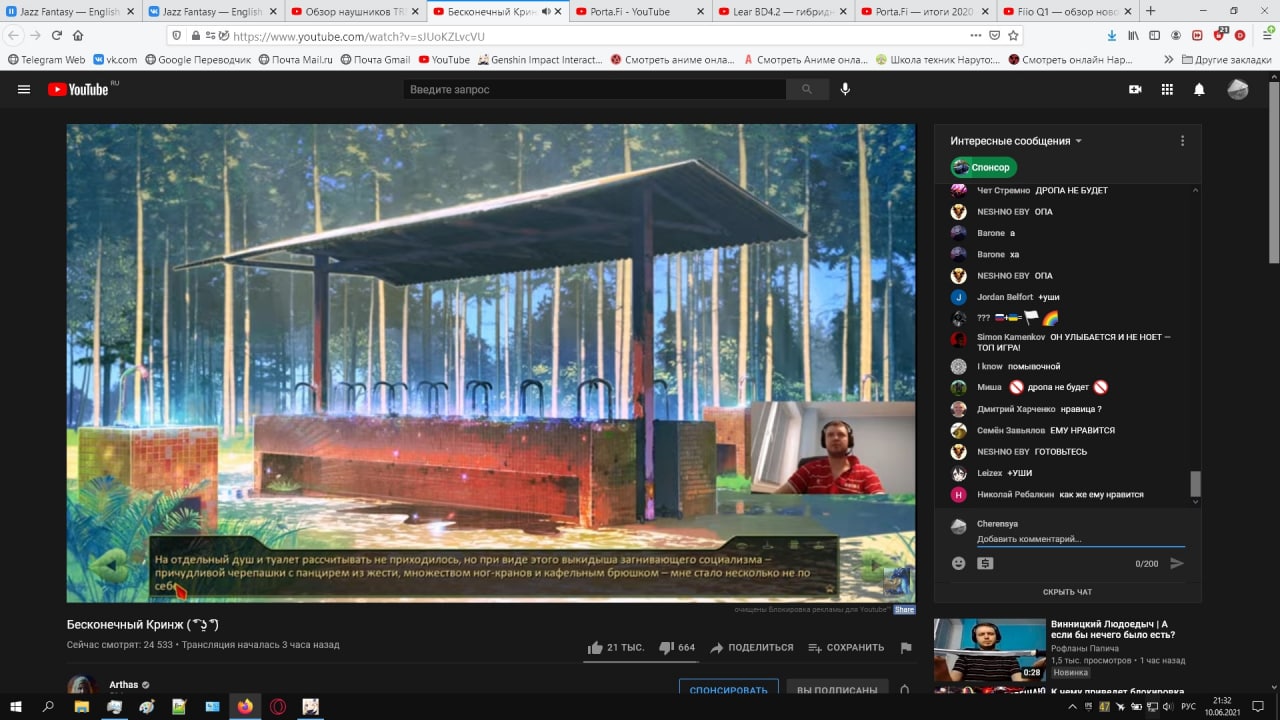Open the Рофланы Папича channel name

(x=1085, y=648)
